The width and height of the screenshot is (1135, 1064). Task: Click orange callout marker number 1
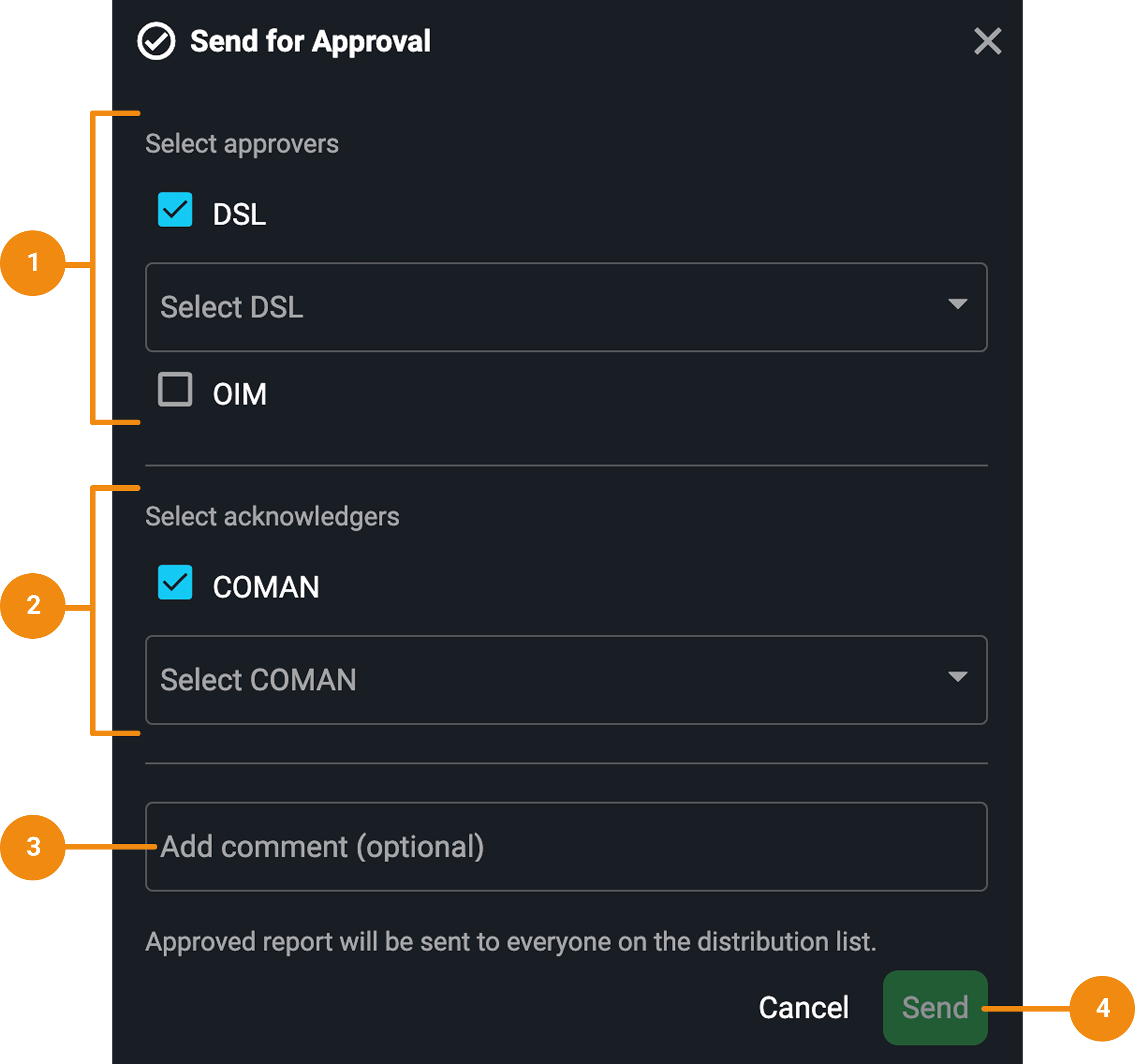(x=33, y=263)
